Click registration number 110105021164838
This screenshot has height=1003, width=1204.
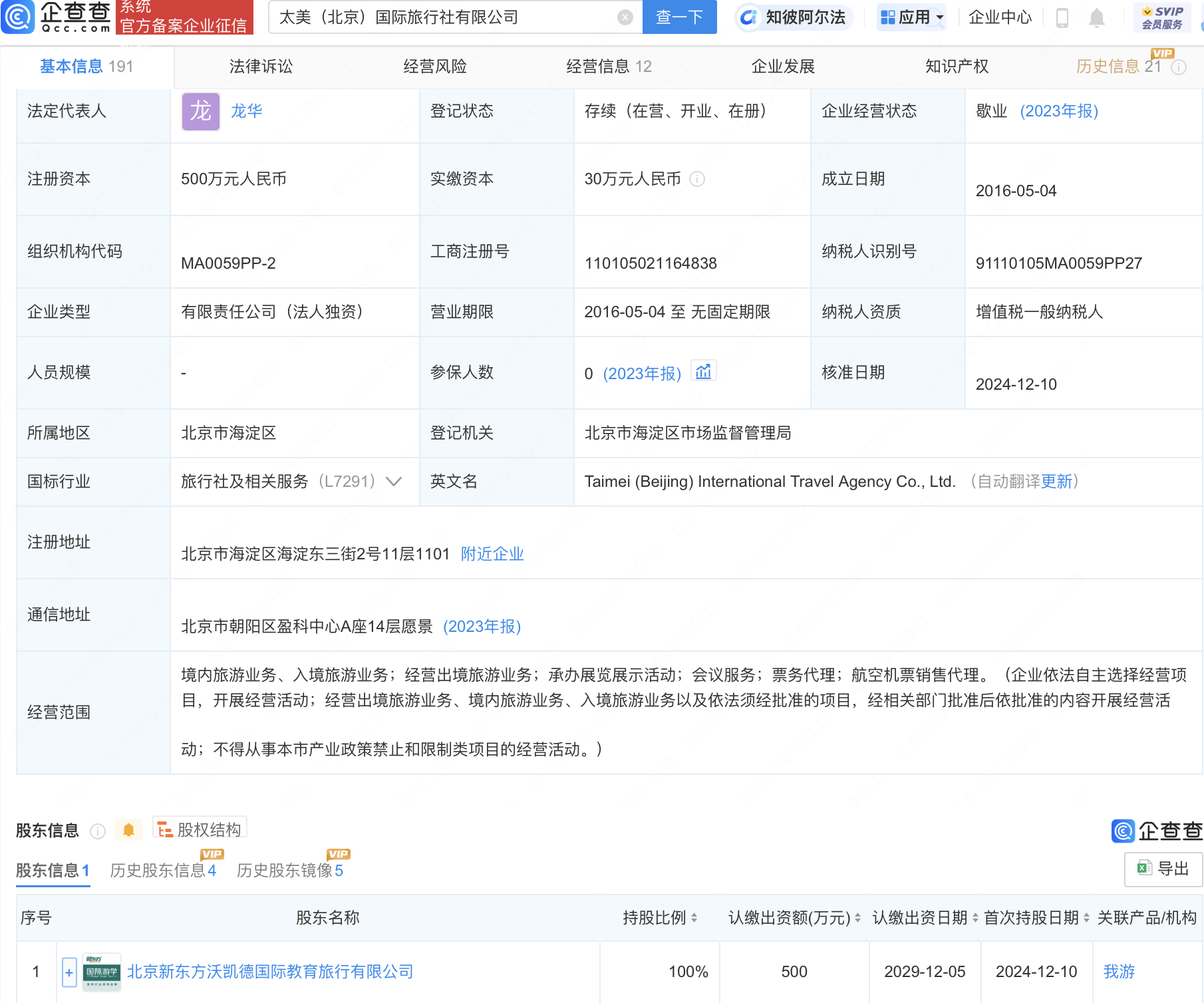click(651, 263)
